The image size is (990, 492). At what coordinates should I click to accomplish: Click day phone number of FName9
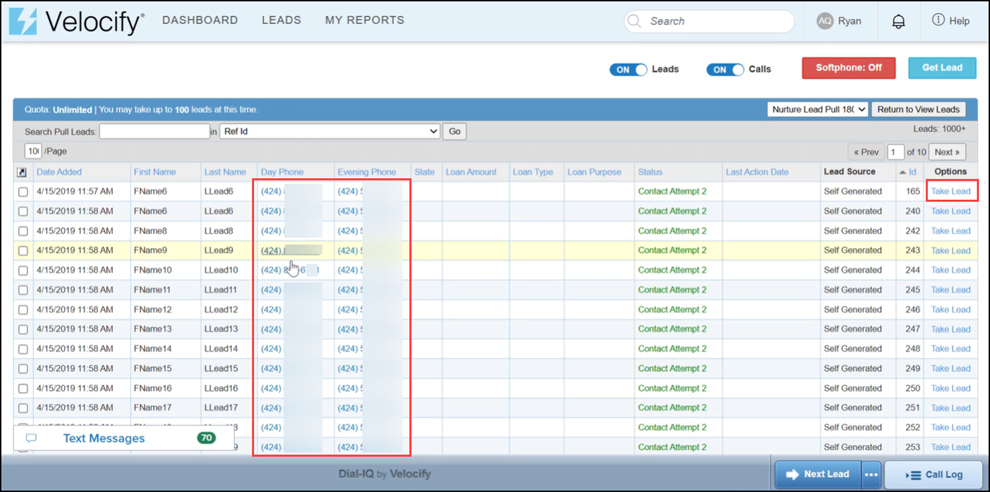[x=291, y=250]
